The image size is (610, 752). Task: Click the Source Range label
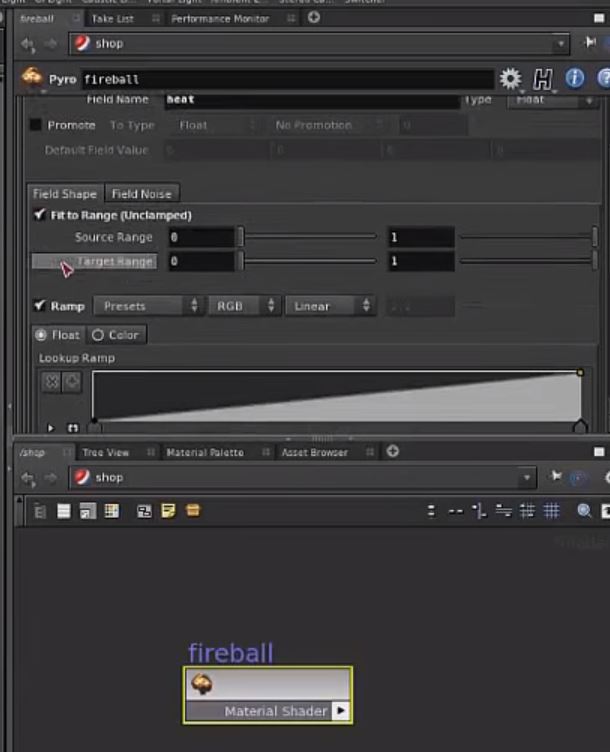pyautogui.click(x=114, y=237)
